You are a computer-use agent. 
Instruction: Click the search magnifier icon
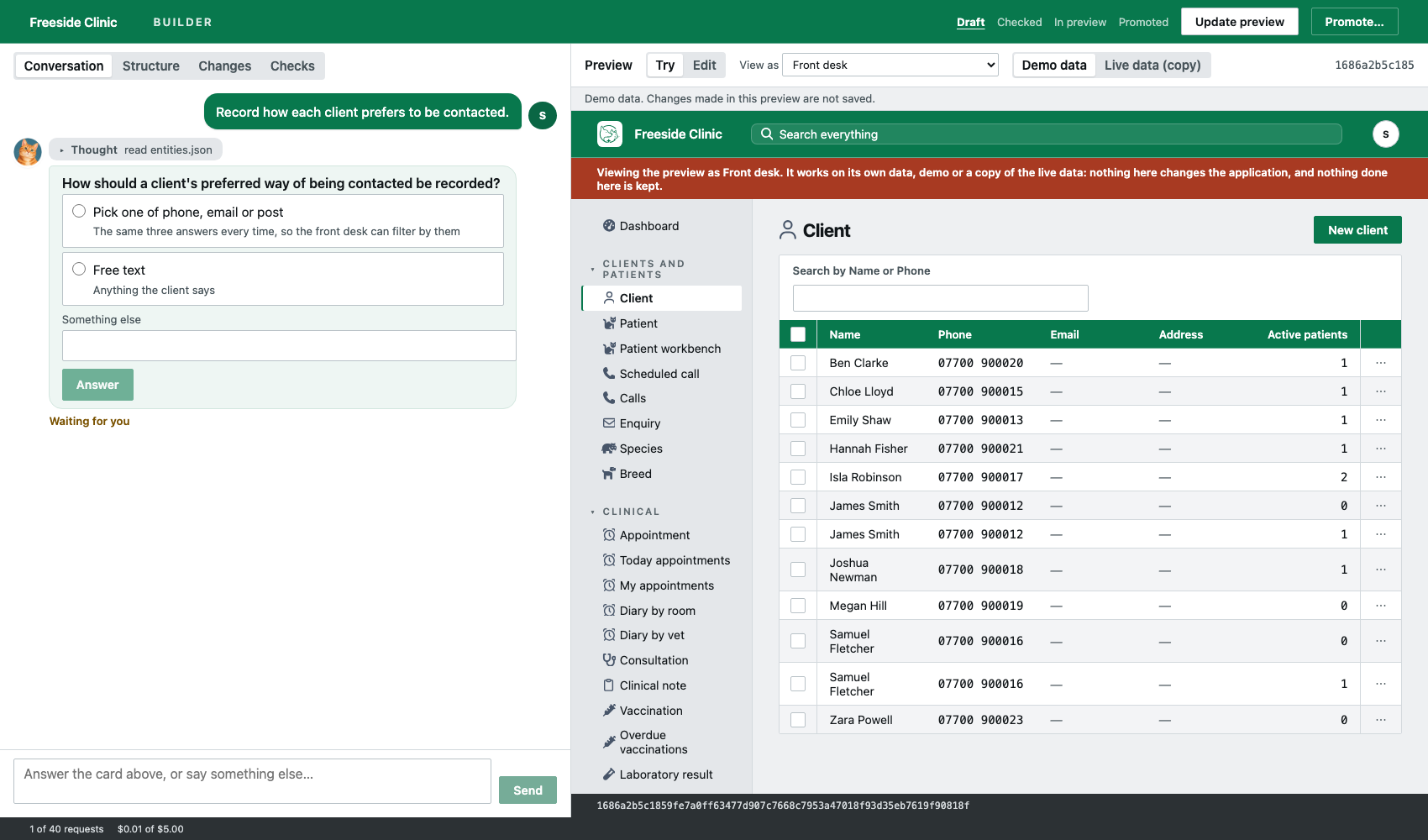(x=767, y=134)
